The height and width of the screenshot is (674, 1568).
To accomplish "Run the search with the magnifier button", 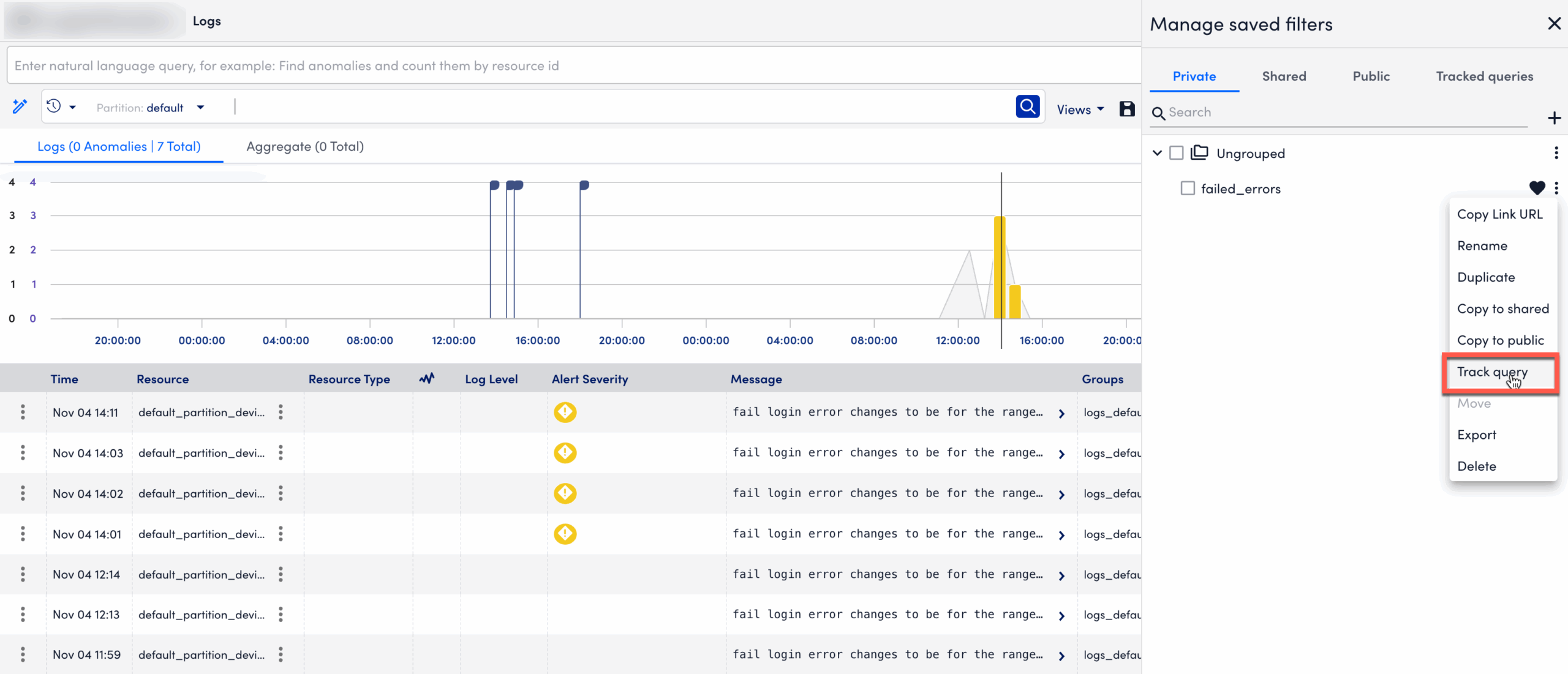I will point(1028,106).
